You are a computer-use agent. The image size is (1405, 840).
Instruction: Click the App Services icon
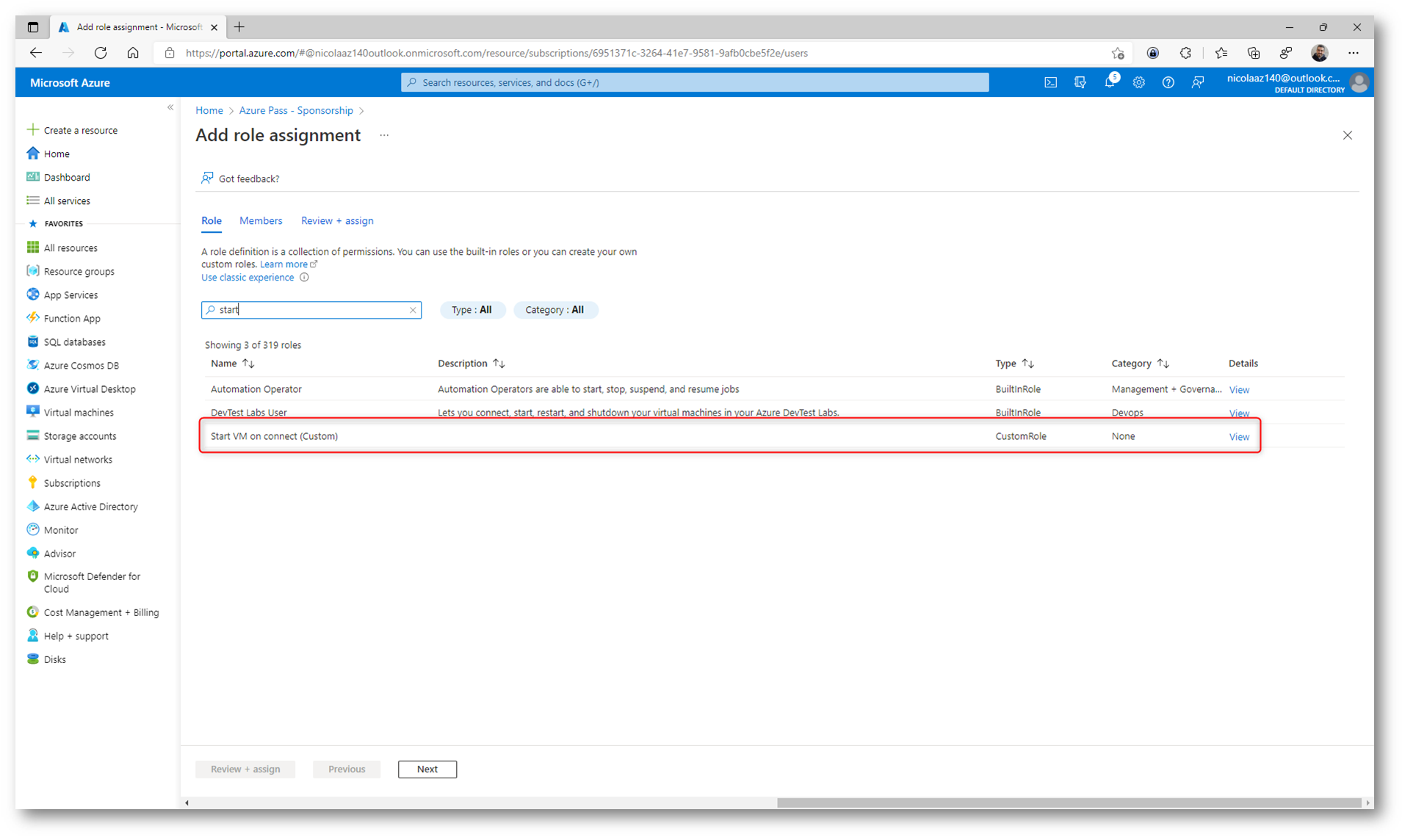(33, 294)
